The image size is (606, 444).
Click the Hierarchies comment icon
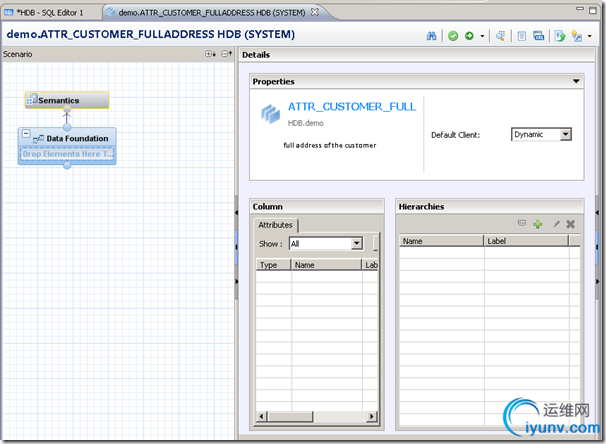[x=522, y=223]
